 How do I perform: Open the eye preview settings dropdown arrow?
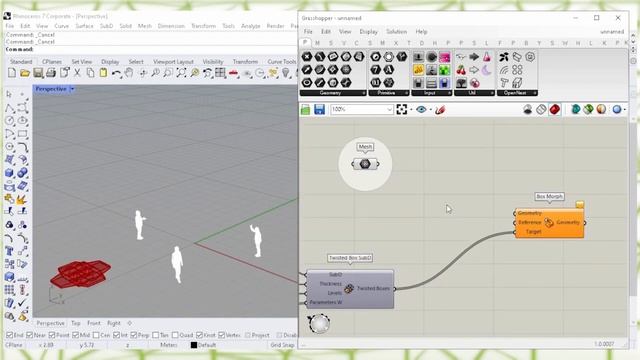click(430, 110)
